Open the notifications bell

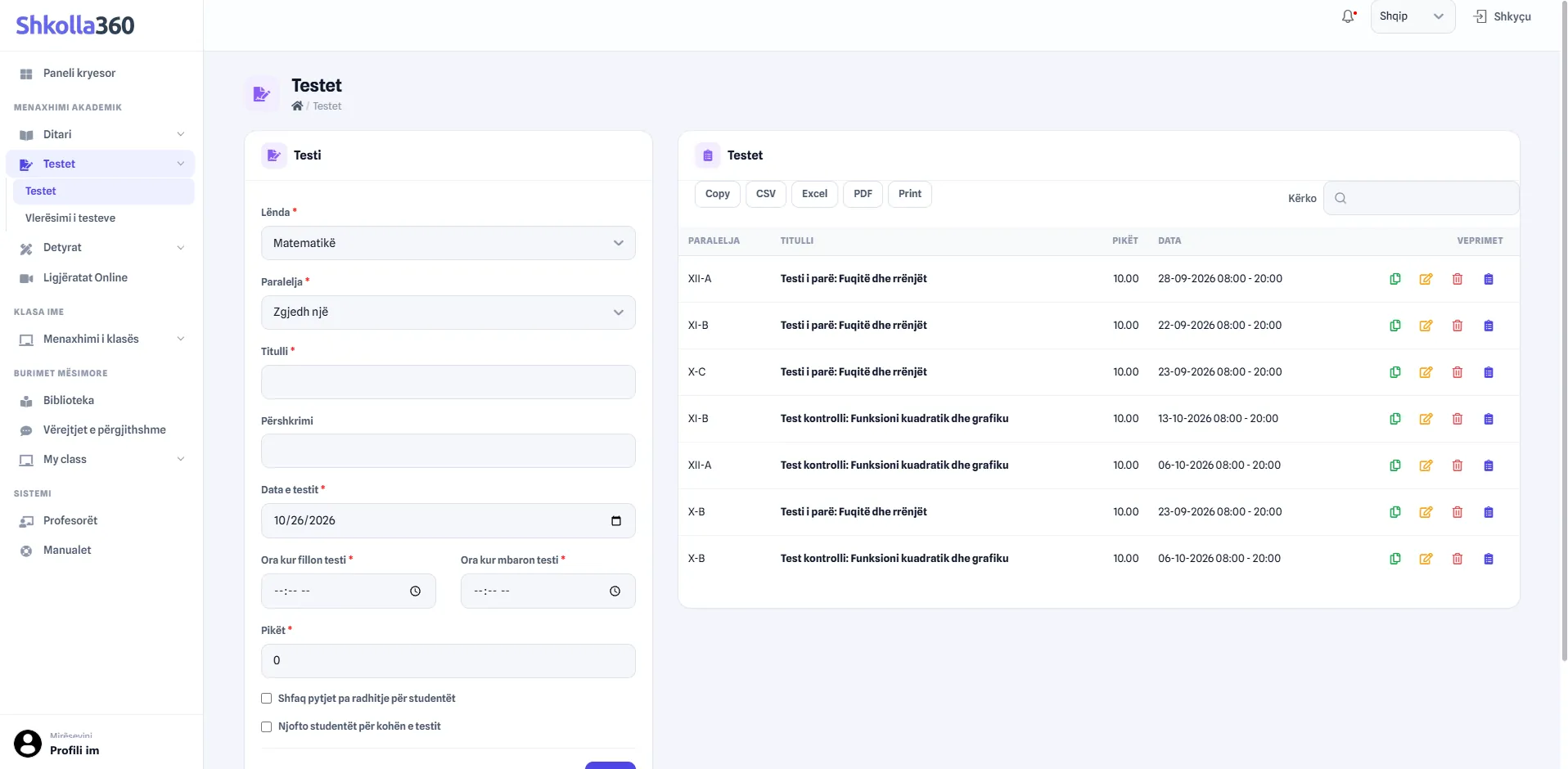pyautogui.click(x=1348, y=16)
